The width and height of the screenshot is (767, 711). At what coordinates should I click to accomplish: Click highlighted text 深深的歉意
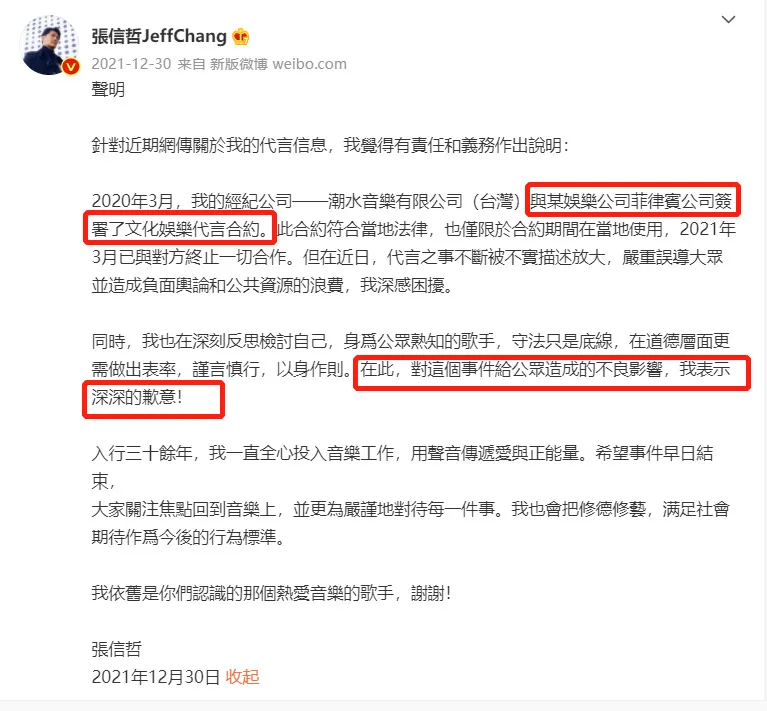(136, 397)
